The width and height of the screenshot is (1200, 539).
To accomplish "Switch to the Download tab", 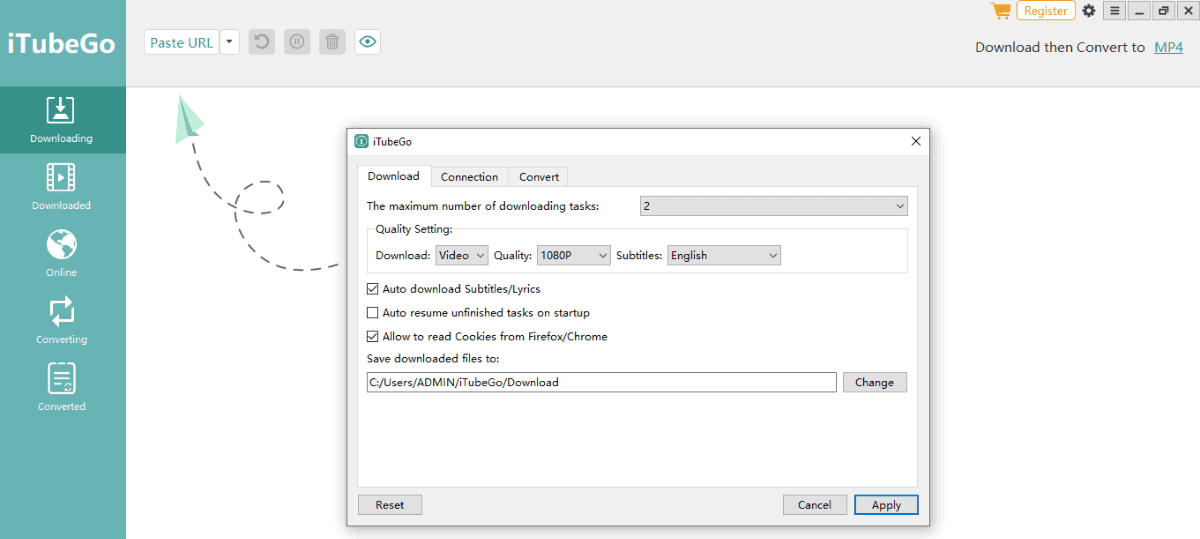I will [x=394, y=176].
